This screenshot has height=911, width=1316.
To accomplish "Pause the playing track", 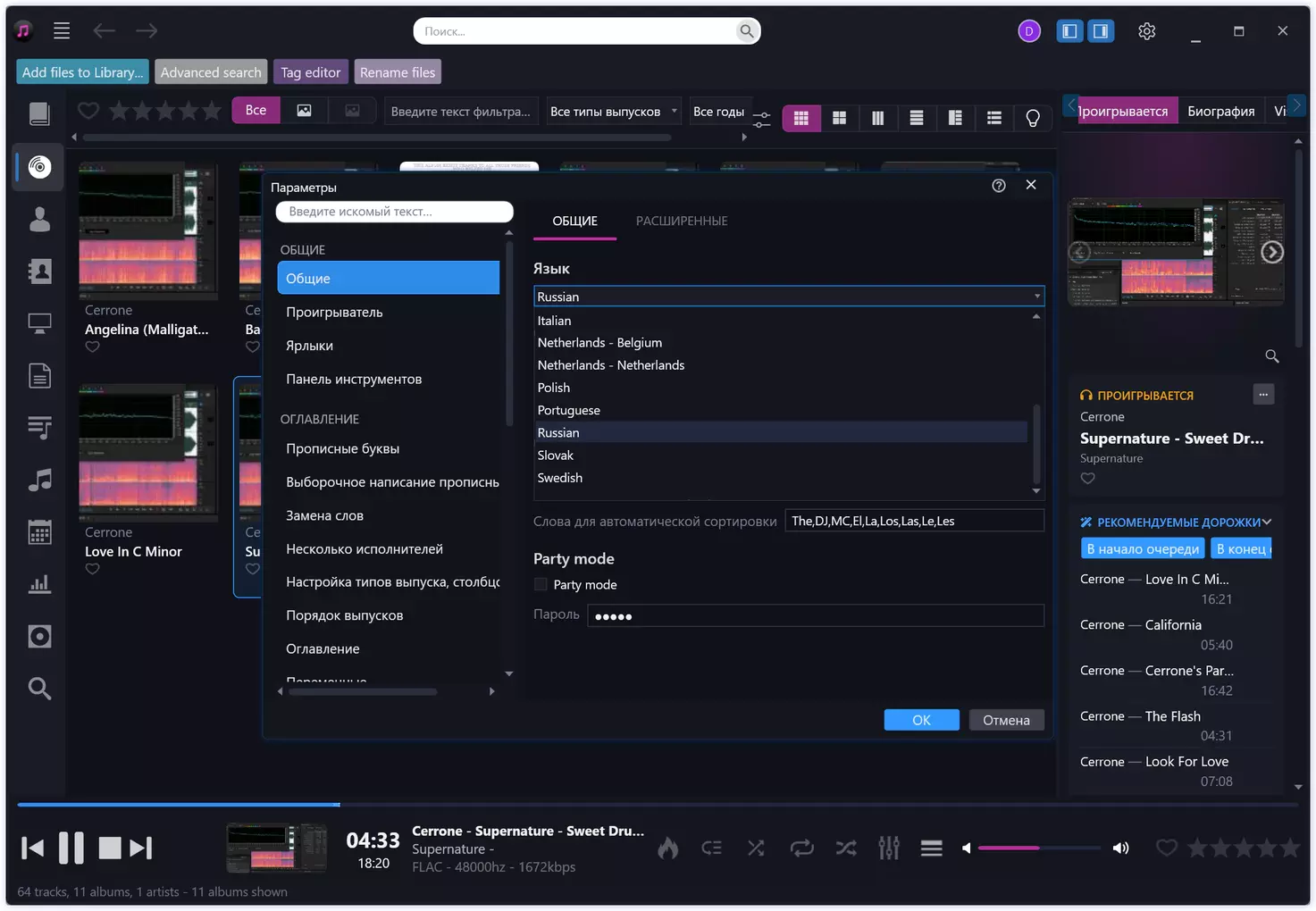I will tap(71, 848).
